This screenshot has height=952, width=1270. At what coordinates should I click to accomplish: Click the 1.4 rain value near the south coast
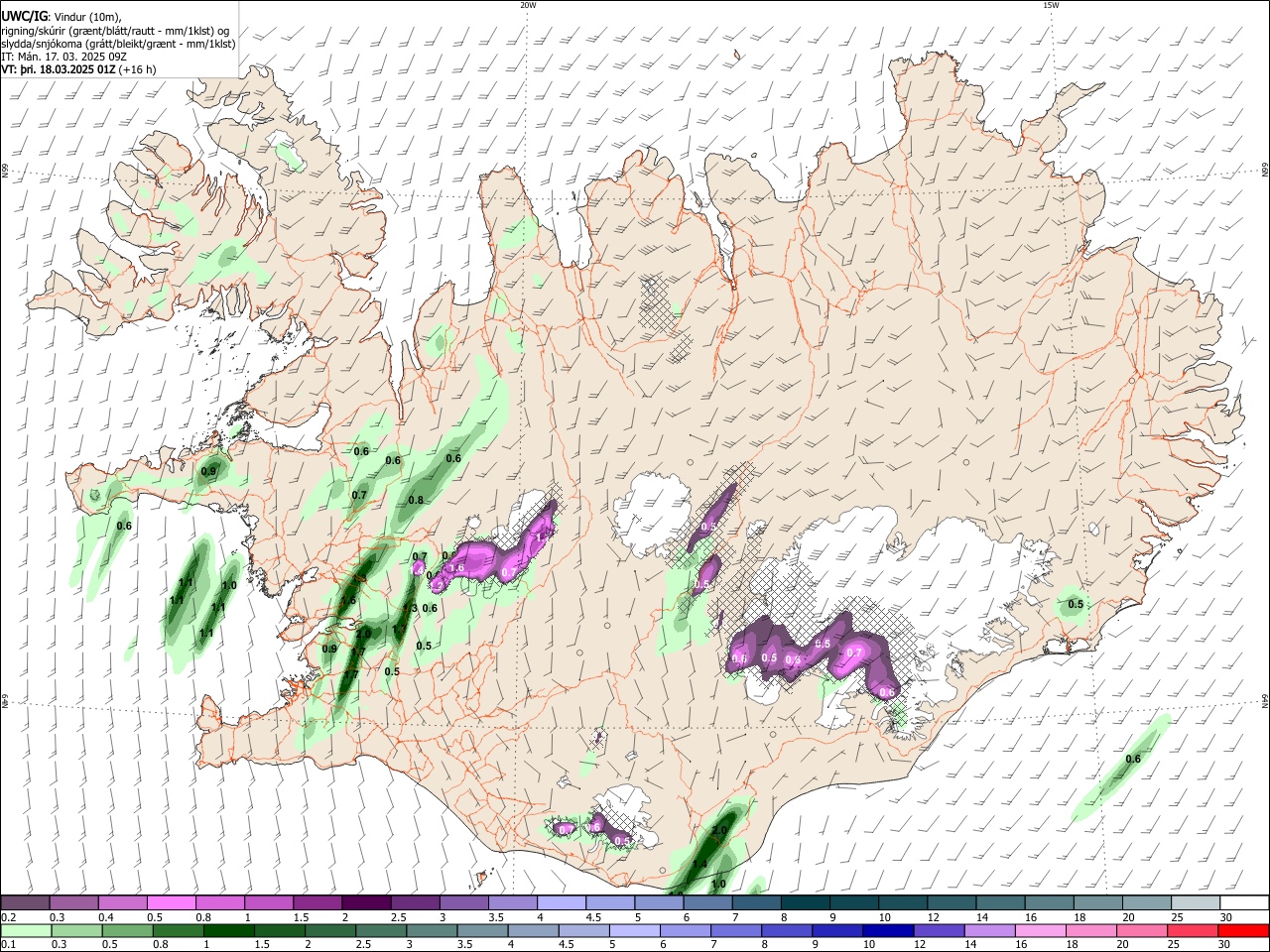[x=699, y=865]
